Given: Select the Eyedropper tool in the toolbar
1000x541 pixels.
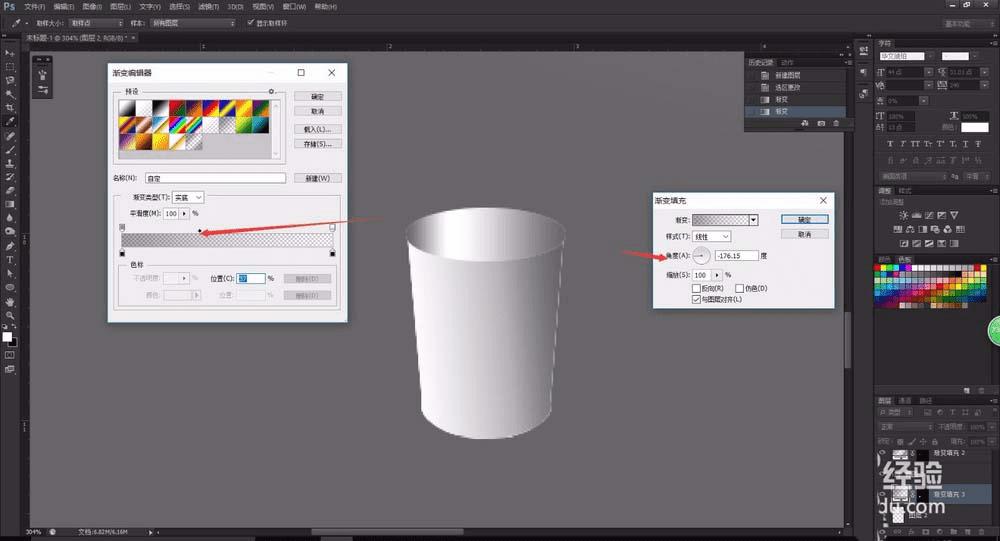Looking at the screenshot, I should [x=10, y=121].
